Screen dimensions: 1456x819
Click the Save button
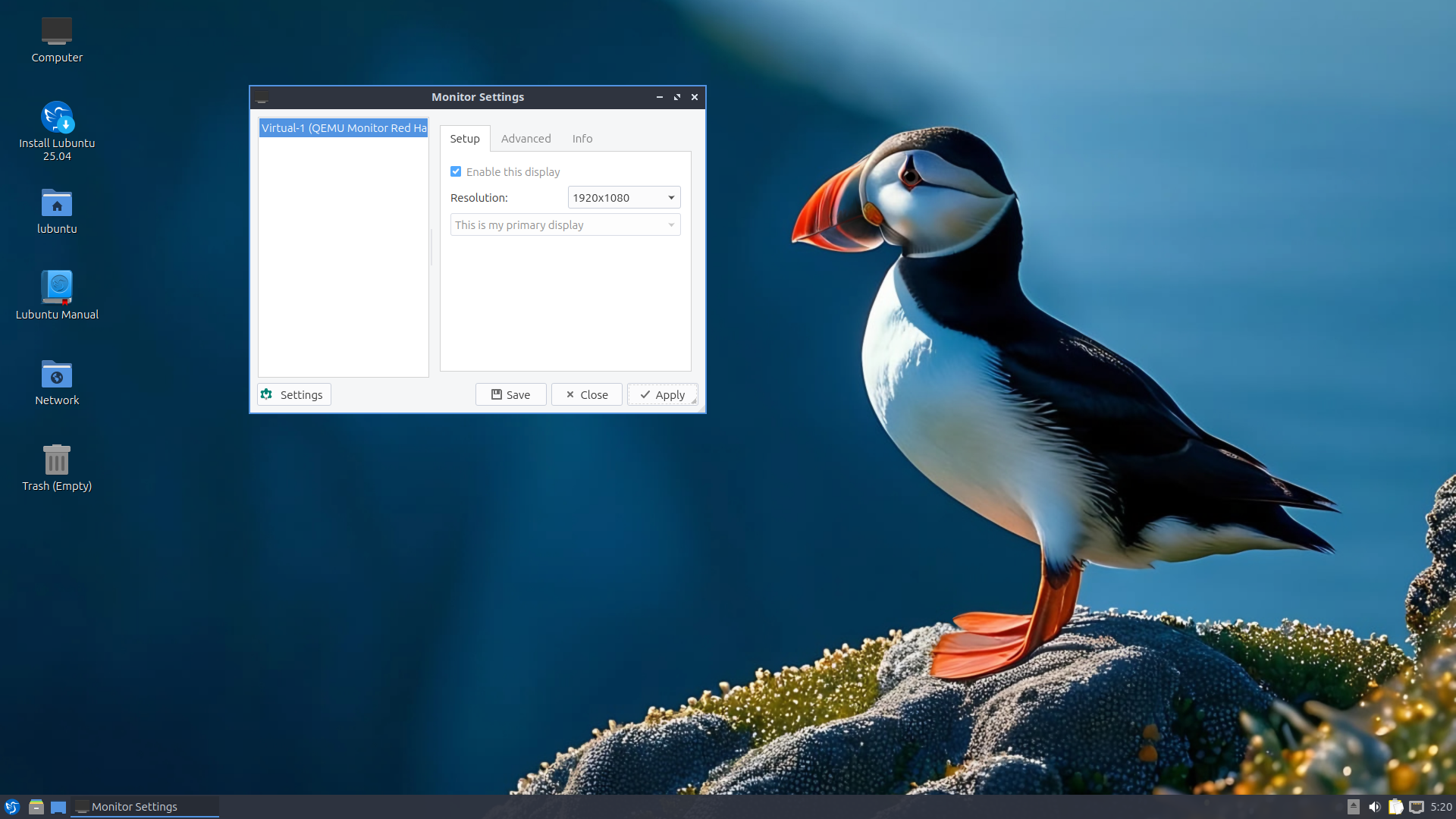coord(510,395)
